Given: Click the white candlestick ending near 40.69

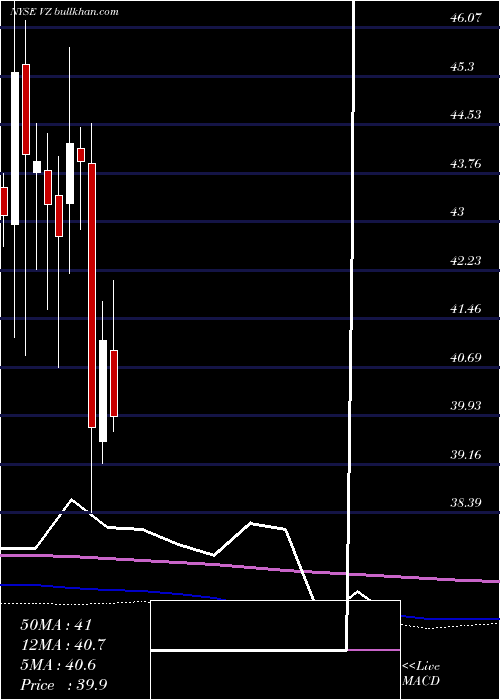Looking at the screenshot, I should coord(103,391).
